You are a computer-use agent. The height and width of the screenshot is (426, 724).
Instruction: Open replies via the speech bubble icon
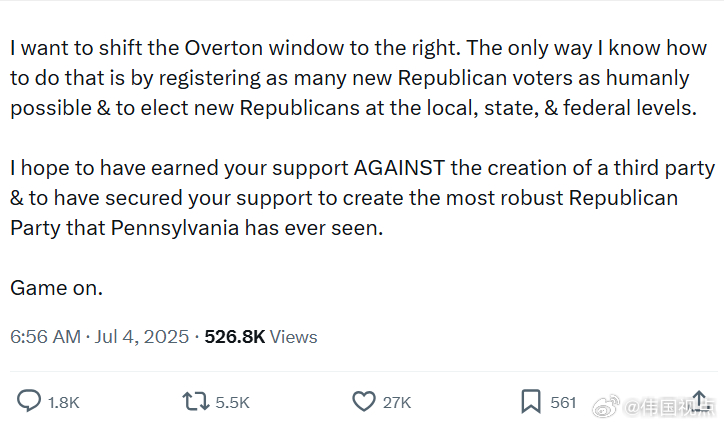(x=29, y=401)
